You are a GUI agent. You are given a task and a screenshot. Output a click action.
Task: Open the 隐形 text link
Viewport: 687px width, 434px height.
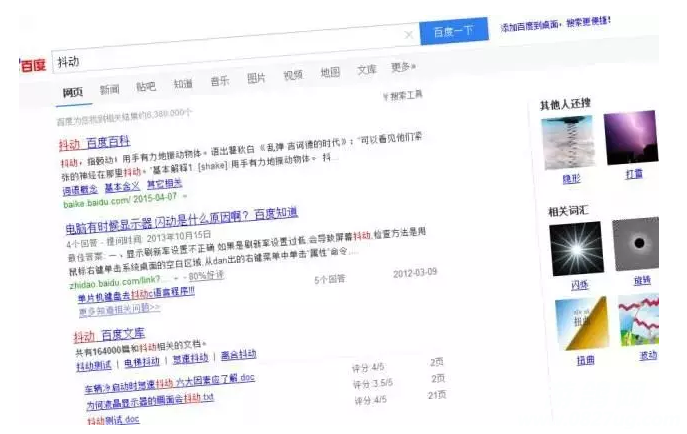tap(571, 179)
